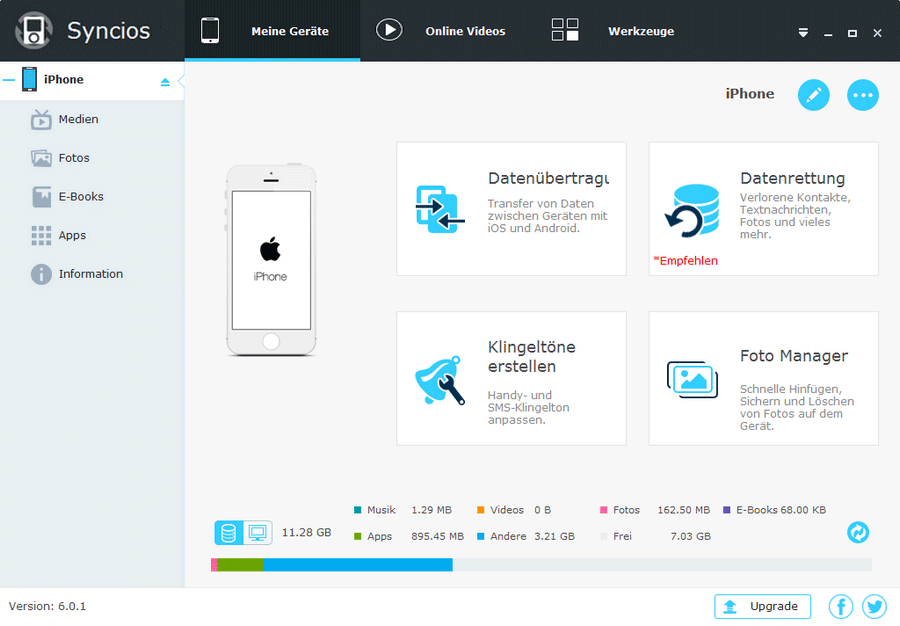Open Apps in the sidebar
The height and width of the screenshot is (626, 900).
pyautogui.click(x=72, y=235)
